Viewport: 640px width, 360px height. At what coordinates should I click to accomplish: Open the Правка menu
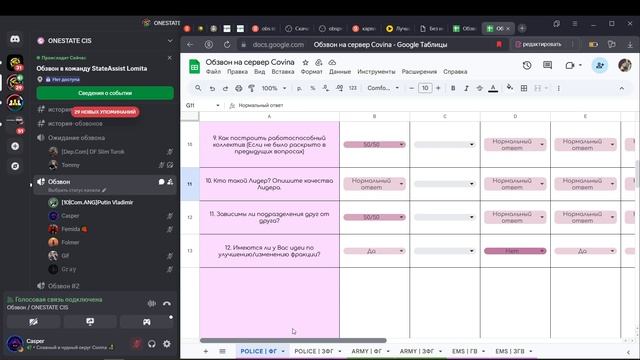[238, 72]
